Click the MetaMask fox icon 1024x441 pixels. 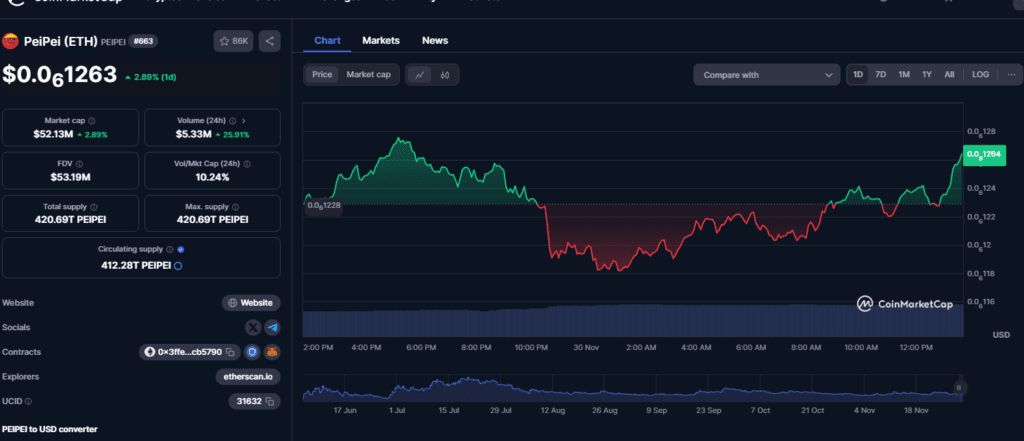point(272,352)
